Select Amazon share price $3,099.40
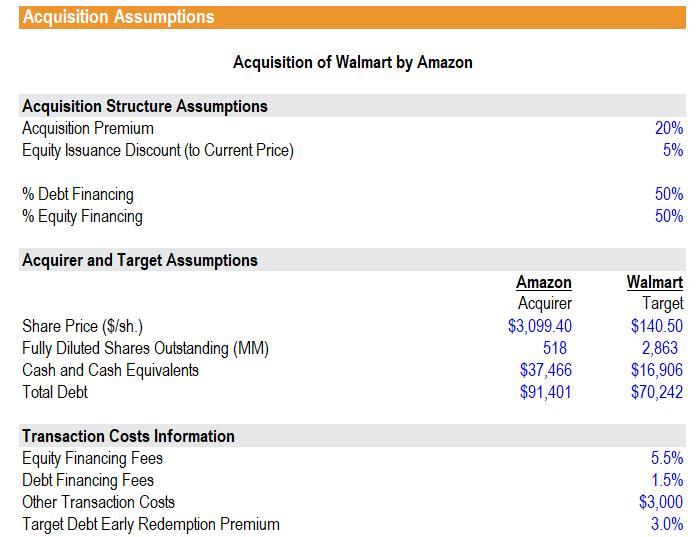The height and width of the screenshot is (537, 697). click(540, 326)
